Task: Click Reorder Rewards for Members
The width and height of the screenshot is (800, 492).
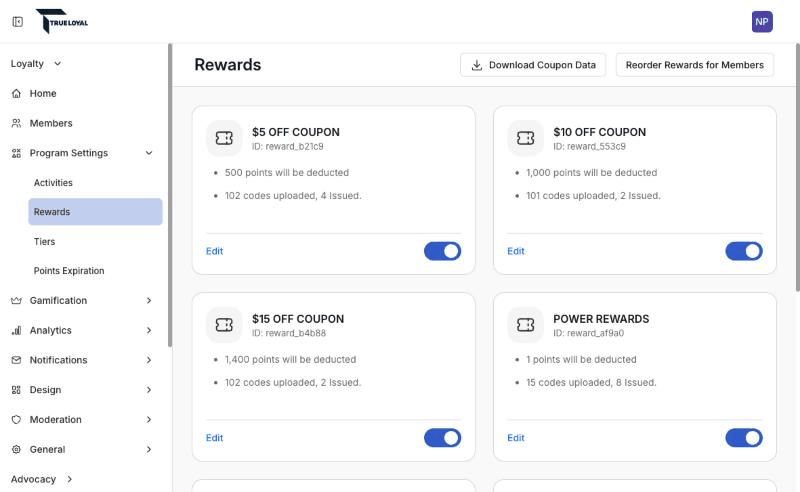Action: point(694,65)
